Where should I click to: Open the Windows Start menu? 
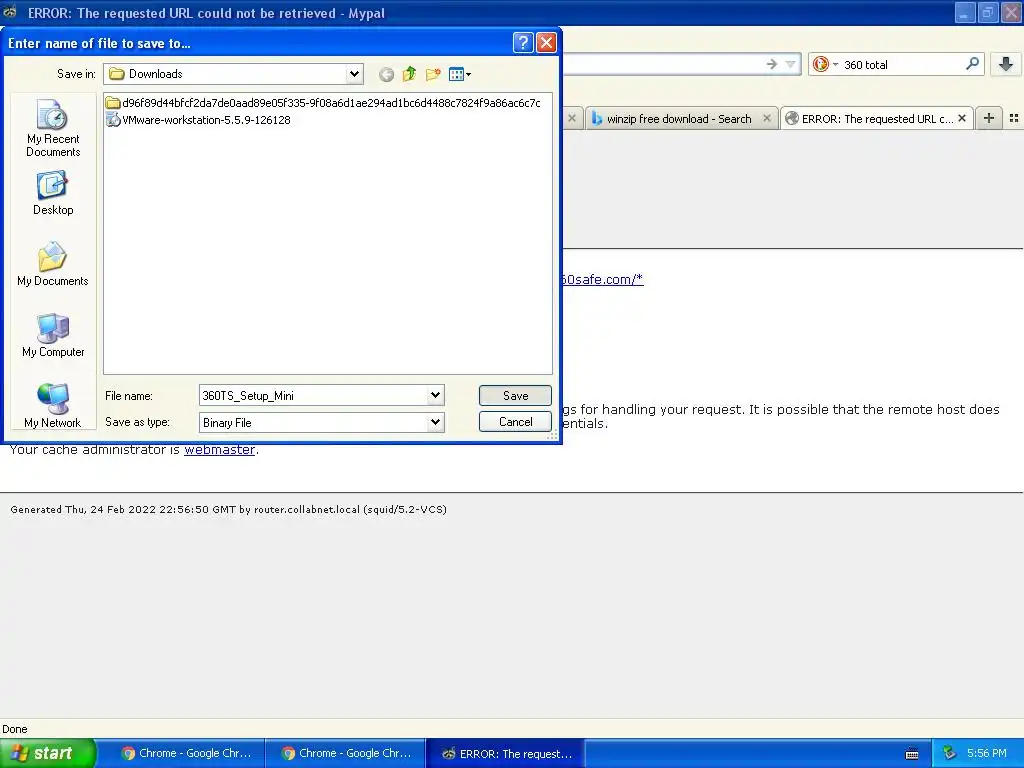(47, 753)
